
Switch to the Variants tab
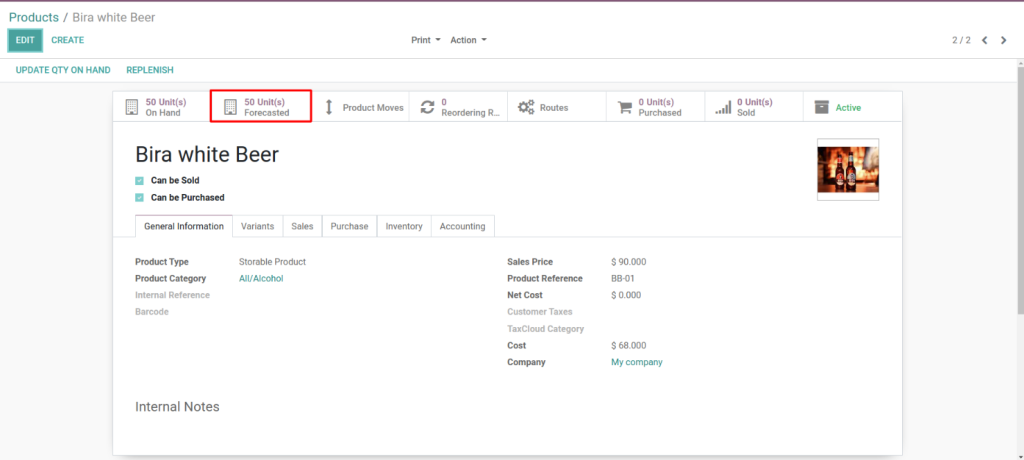coord(257,226)
